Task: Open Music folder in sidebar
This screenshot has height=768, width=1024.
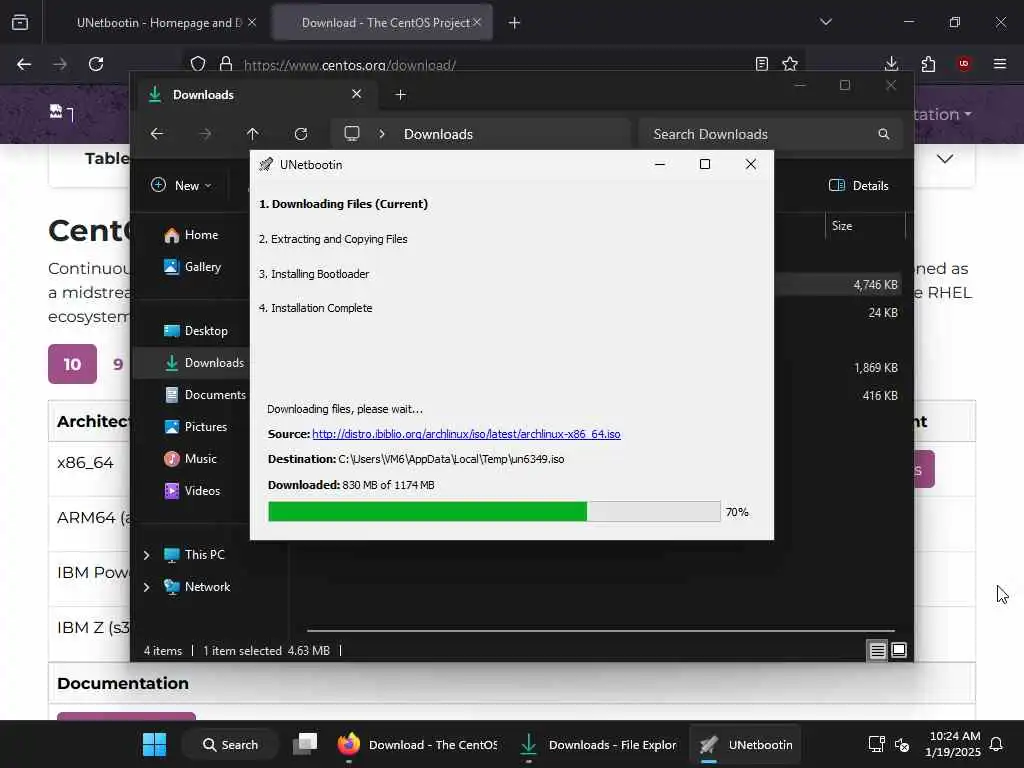Action: coord(190,458)
